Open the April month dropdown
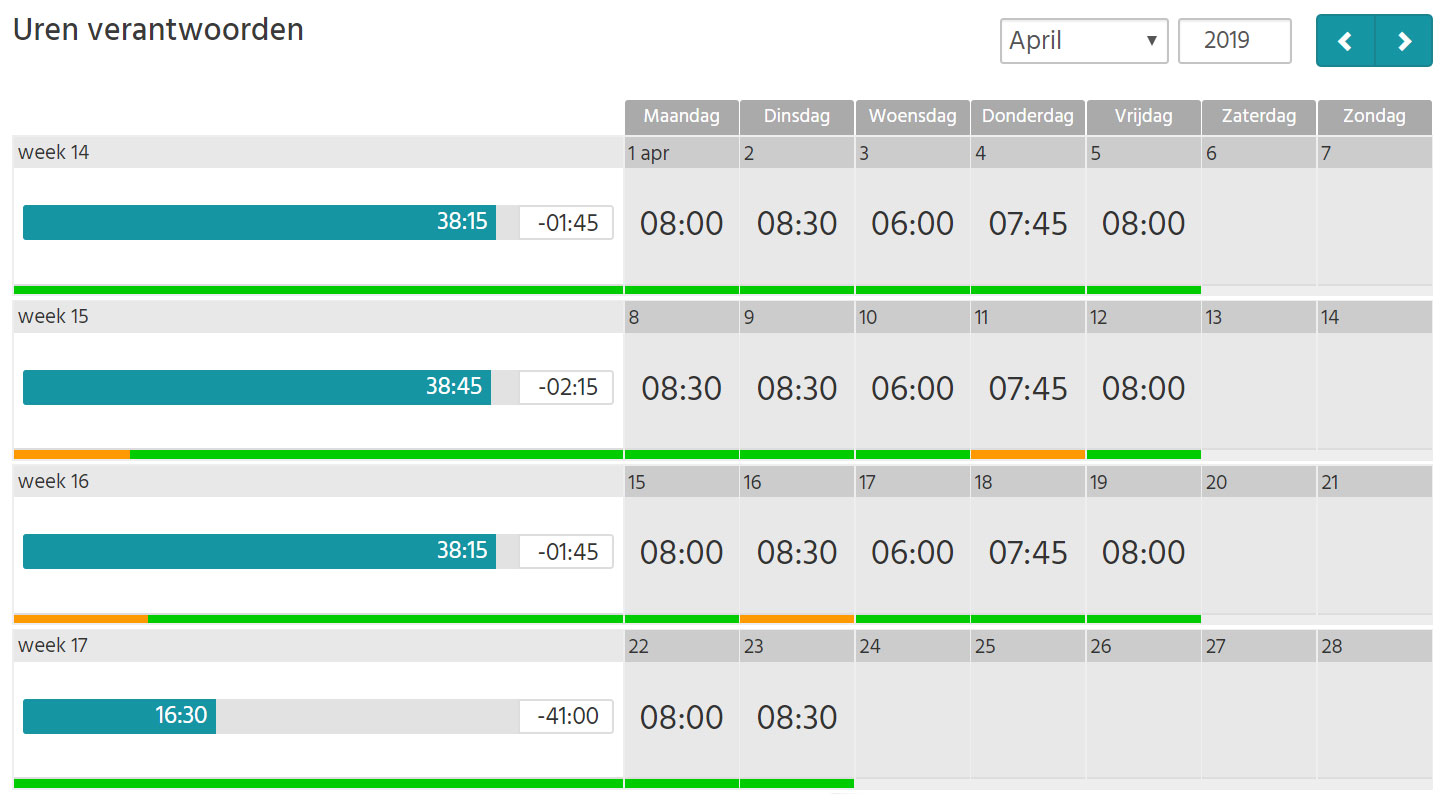 click(x=1084, y=41)
